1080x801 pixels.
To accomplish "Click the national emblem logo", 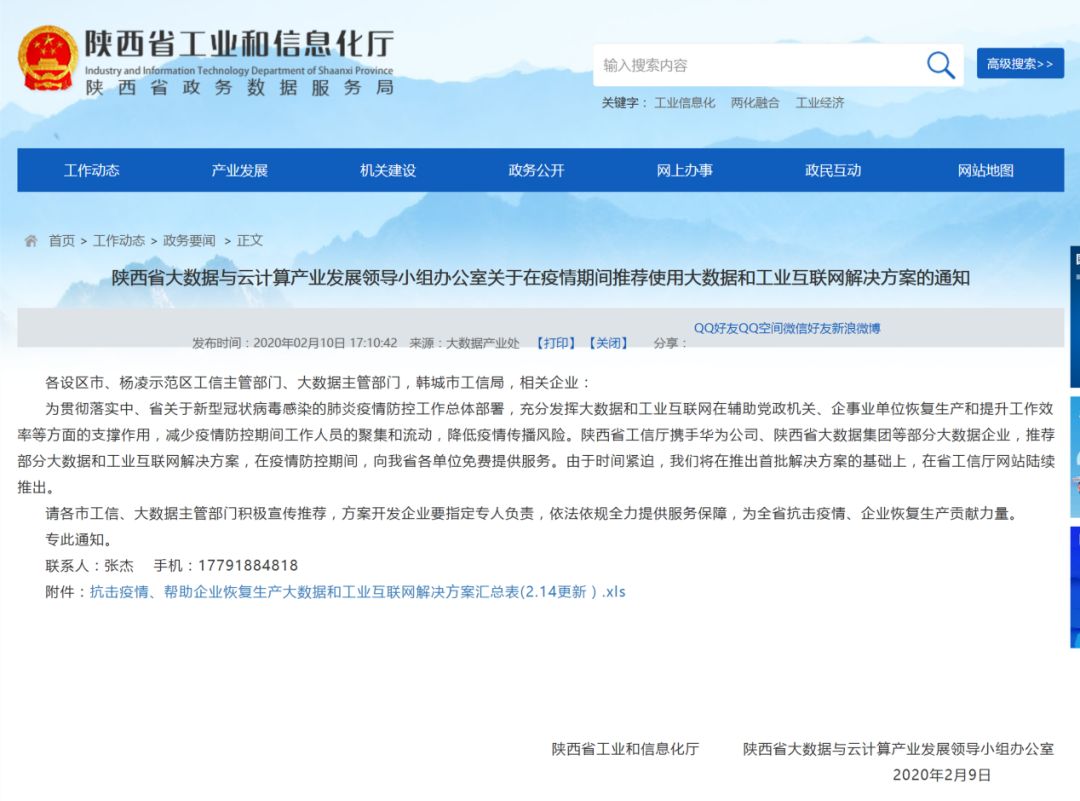I will [47, 59].
